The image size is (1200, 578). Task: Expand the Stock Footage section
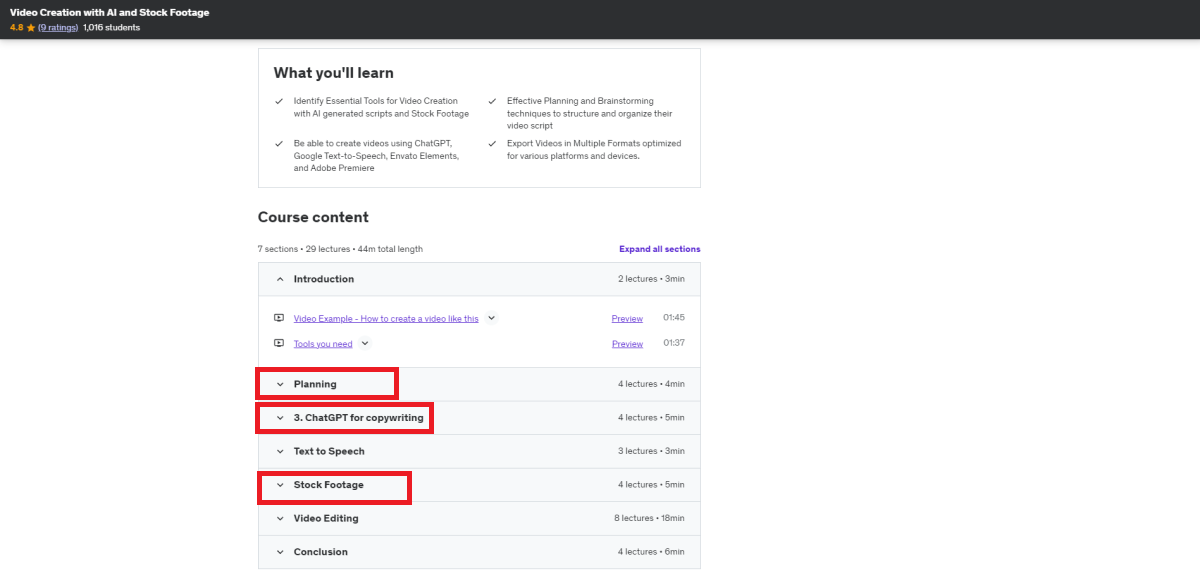(x=479, y=485)
